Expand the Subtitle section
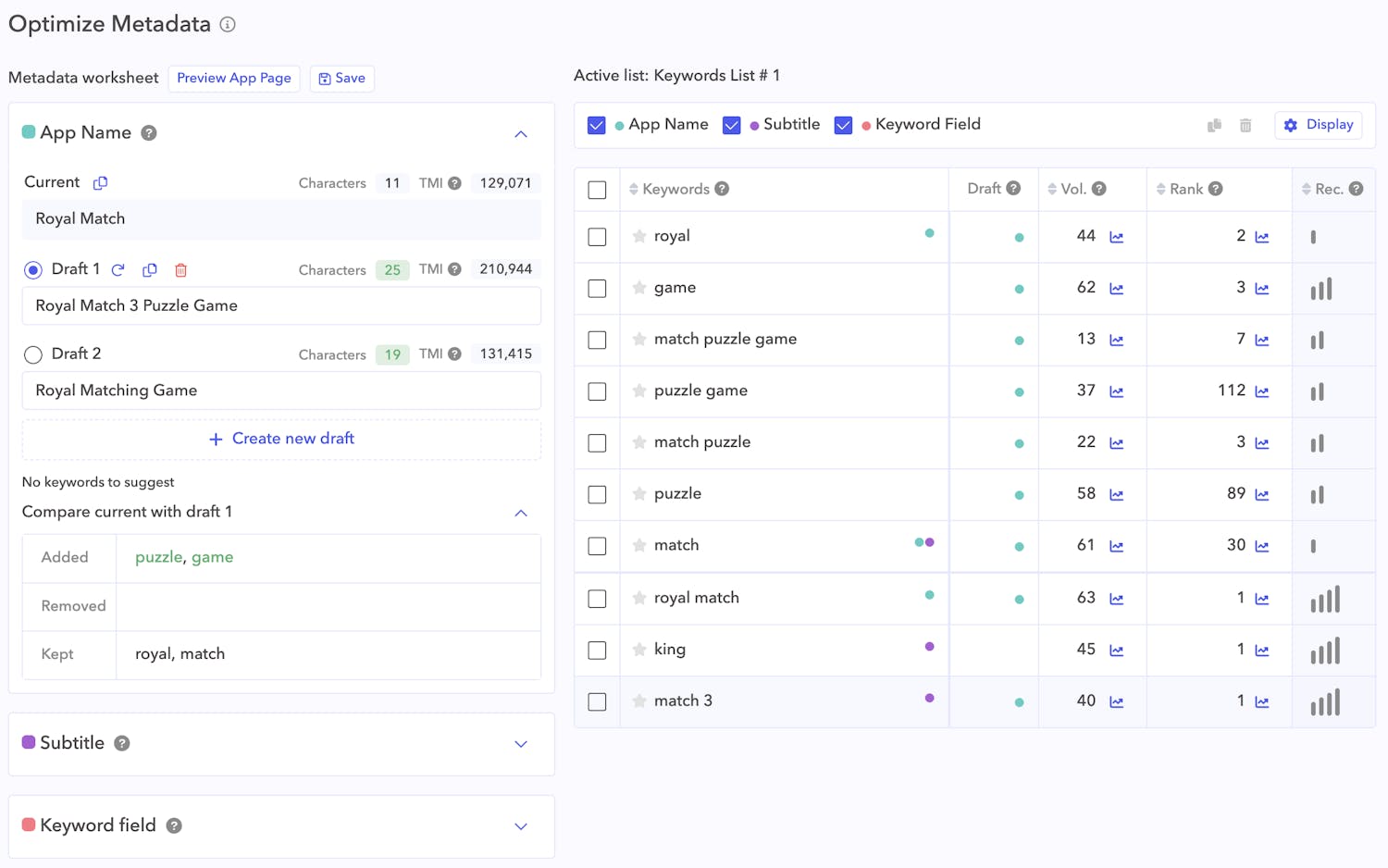Viewport: 1388px width, 868px height. [521, 744]
